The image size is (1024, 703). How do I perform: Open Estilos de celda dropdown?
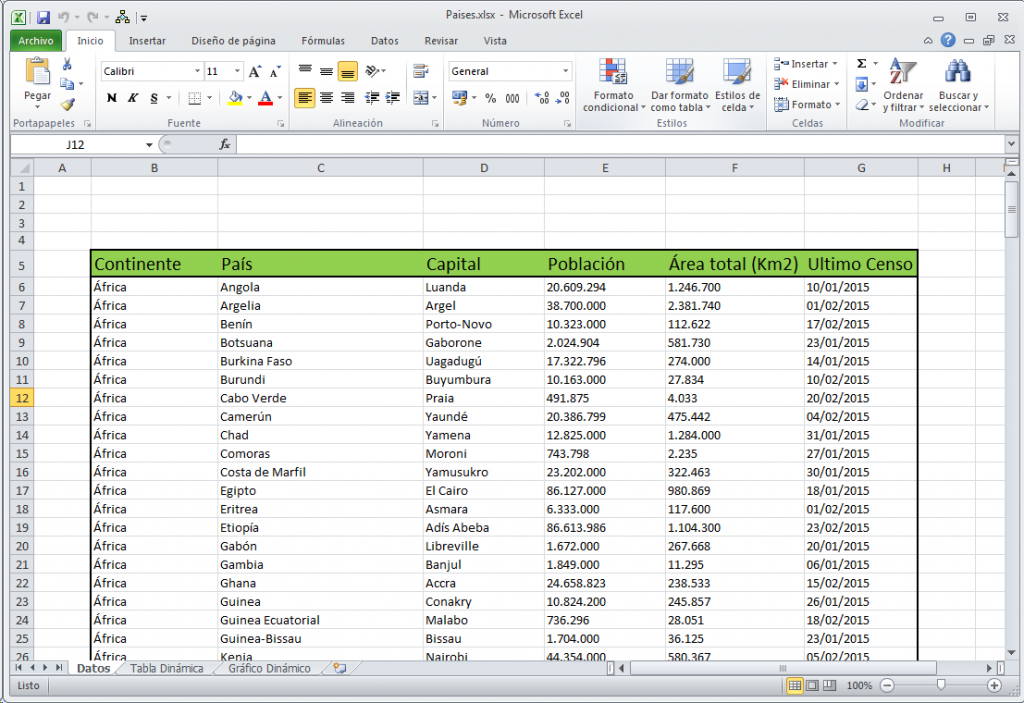[737, 85]
